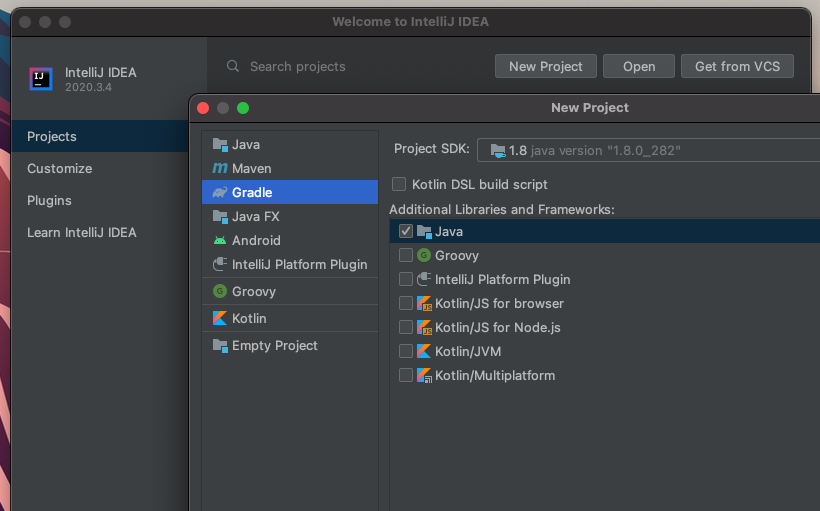
Task: Click the IntelliJ IDEA logo icon
Action: (x=41, y=79)
